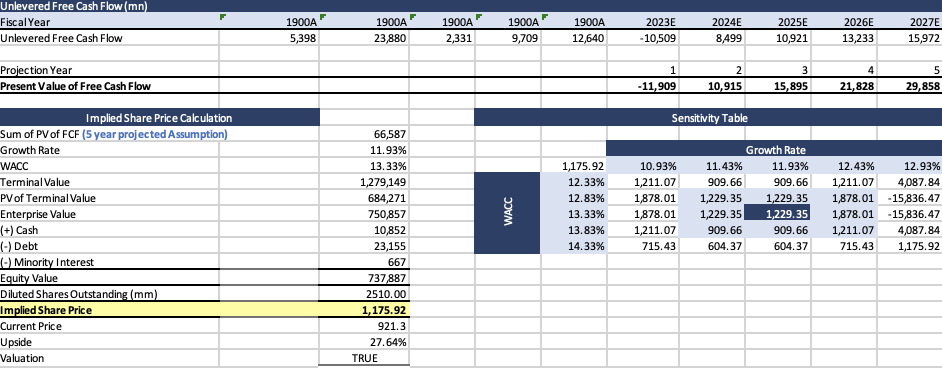Select the WACC input cell 13.33%
The image size is (942, 368).
point(364,166)
